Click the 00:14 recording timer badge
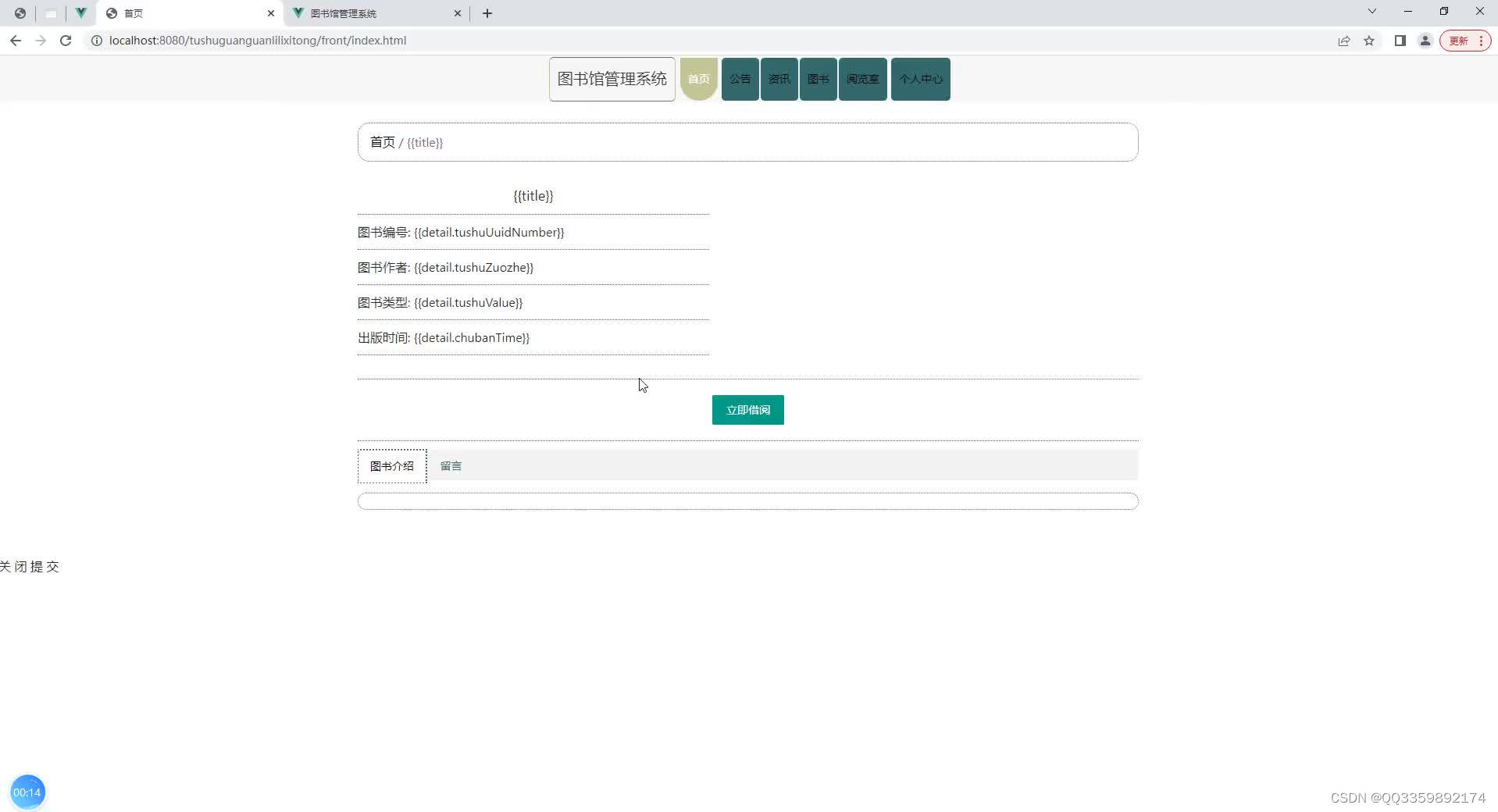This screenshot has width=1498, height=812. pyautogui.click(x=27, y=792)
